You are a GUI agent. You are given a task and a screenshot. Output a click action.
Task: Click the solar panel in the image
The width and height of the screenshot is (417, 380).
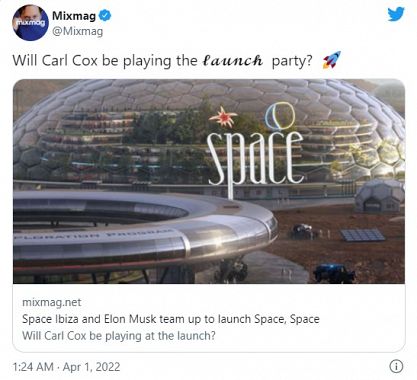pyautogui.click(x=363, y=235)
